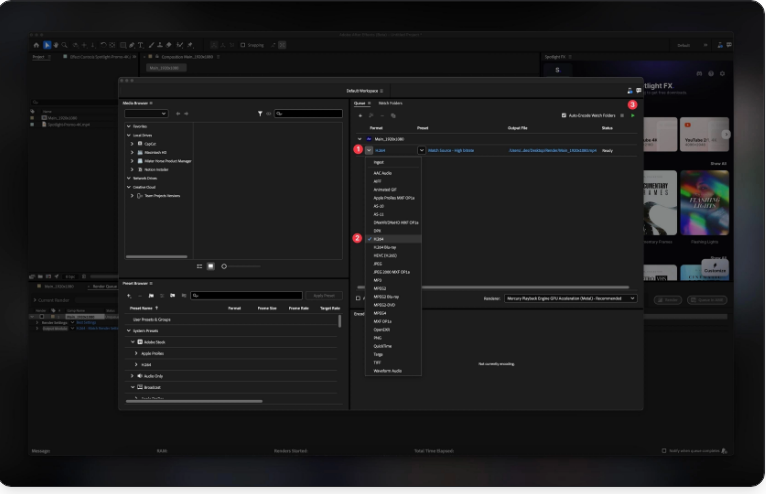The image size is (766, 494).
Task: Open the preset dropdown next to Match Source
Action: pyautogui.click(x=421, y=150)
